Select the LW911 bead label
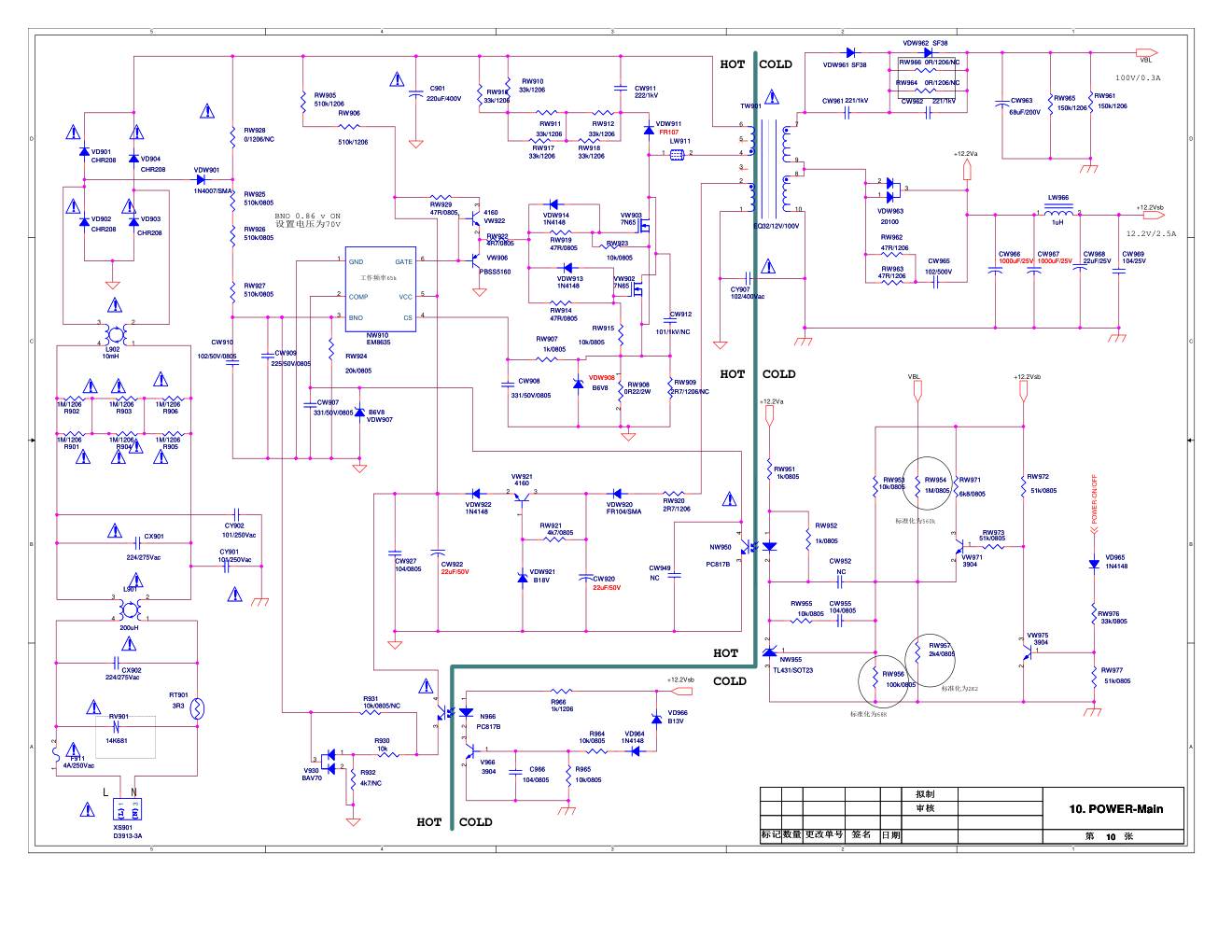Image resolution: width=1232 pixels, height=952 pixels. [x=679, y=141]
